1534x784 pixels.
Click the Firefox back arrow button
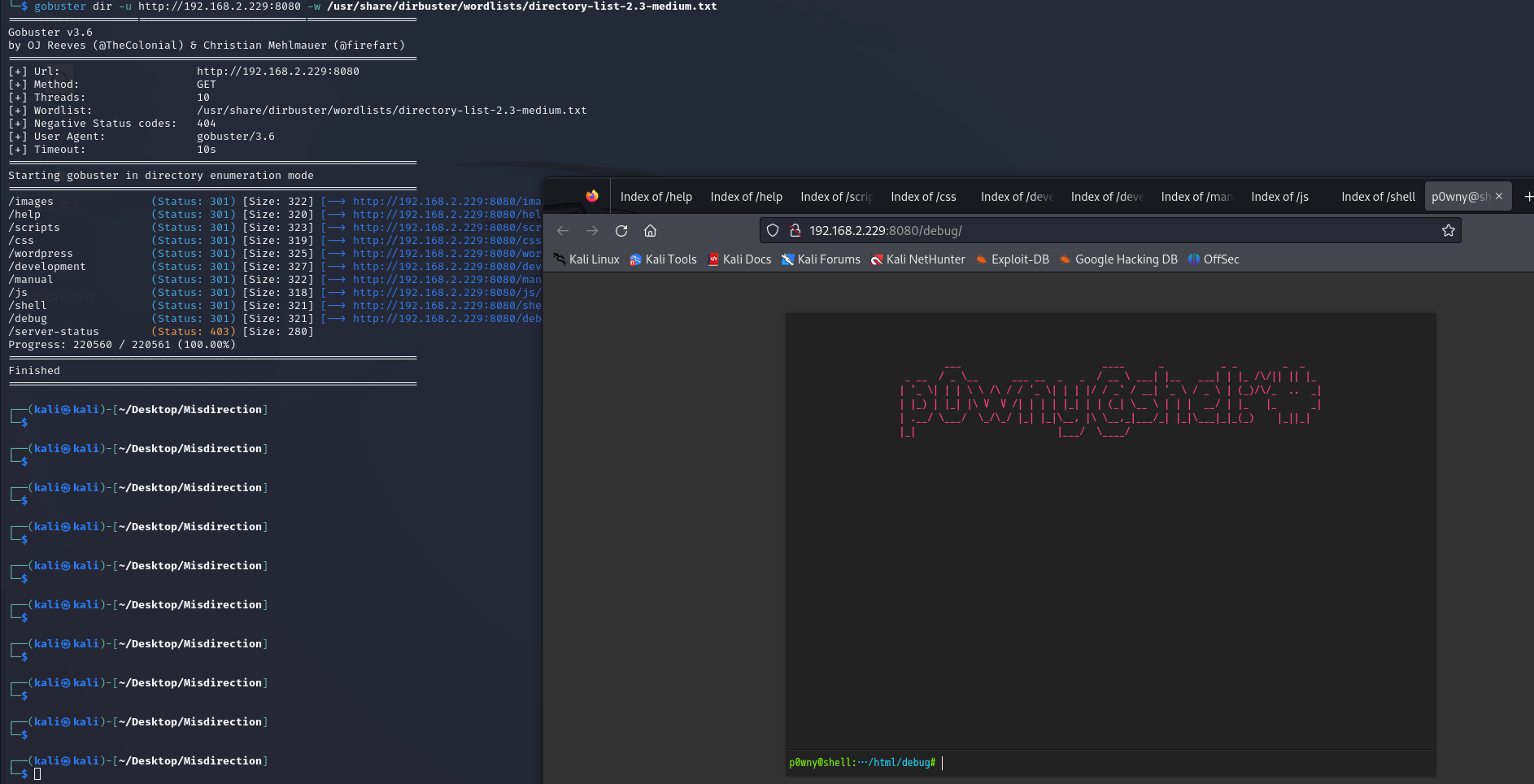pyautogui.click(x=563, y=231)
